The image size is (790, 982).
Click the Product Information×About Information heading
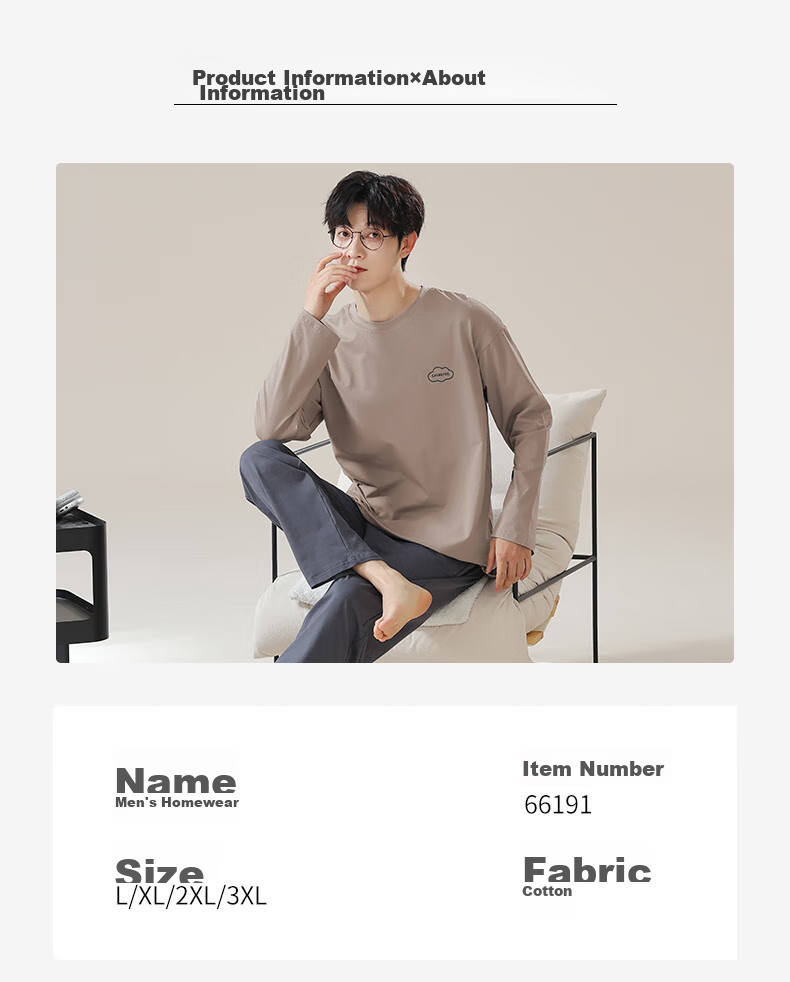(338, 85)
